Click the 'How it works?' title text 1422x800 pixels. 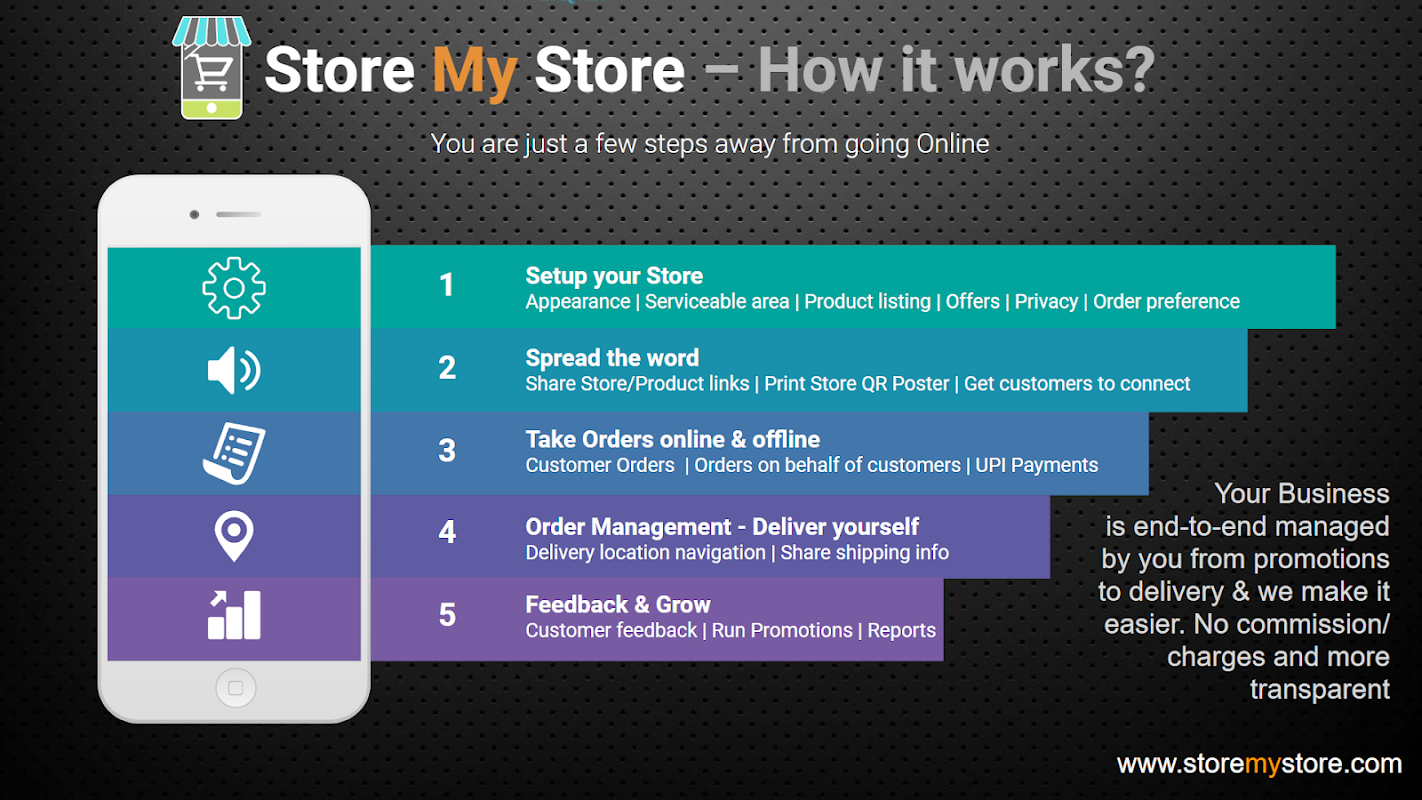click(x=956, y=71)
